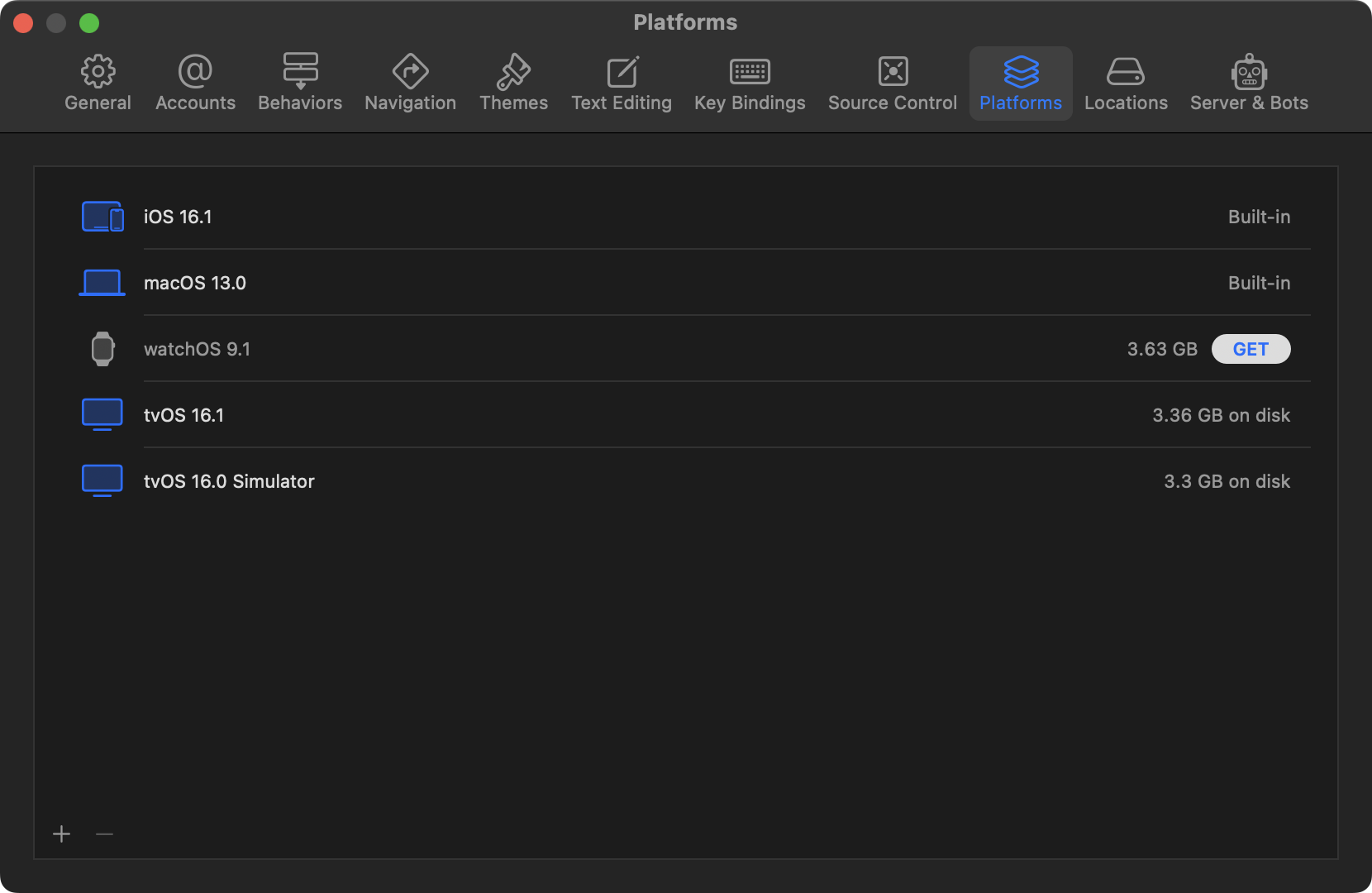
Task: Click the Locations tab label
Action: 1126,103
